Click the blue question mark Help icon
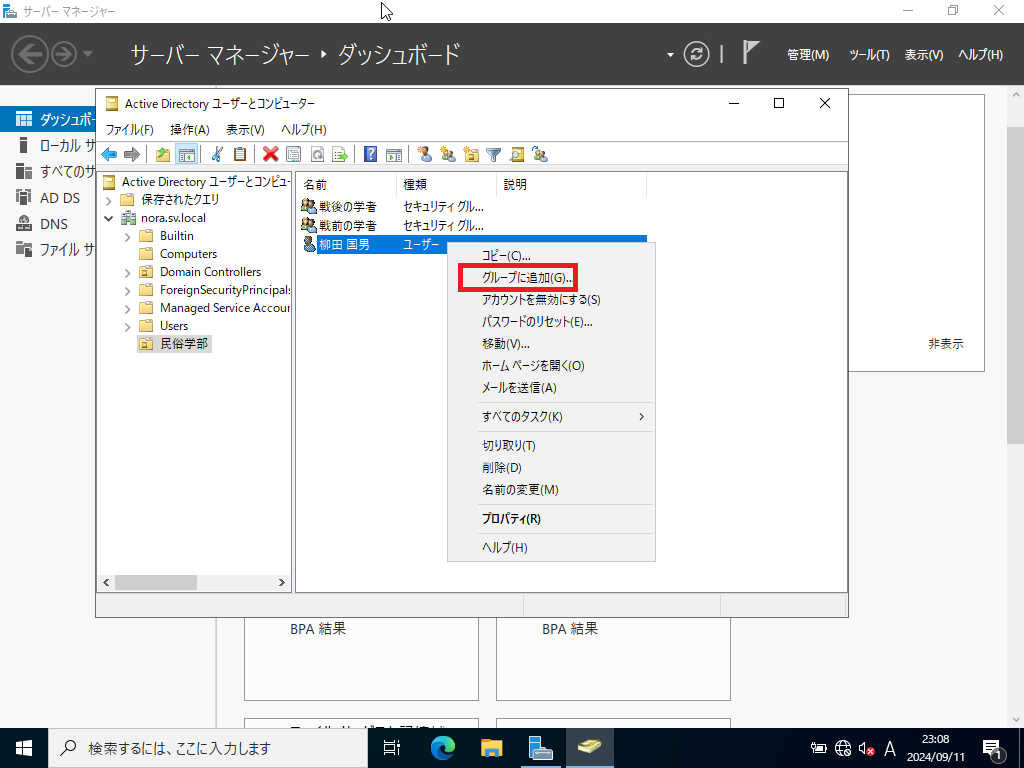The image size is (1024, 768). [370, 154]
